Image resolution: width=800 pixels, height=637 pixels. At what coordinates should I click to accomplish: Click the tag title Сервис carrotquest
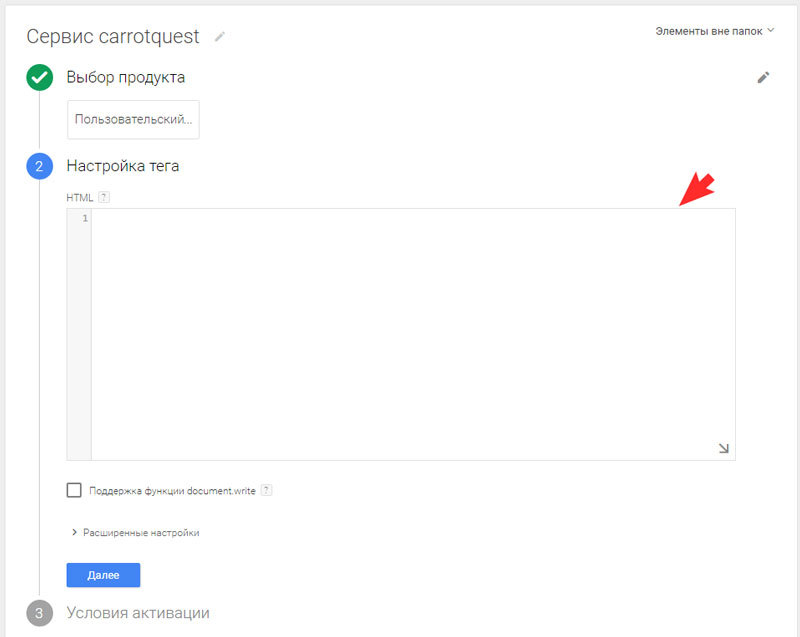tap(113, 36)
